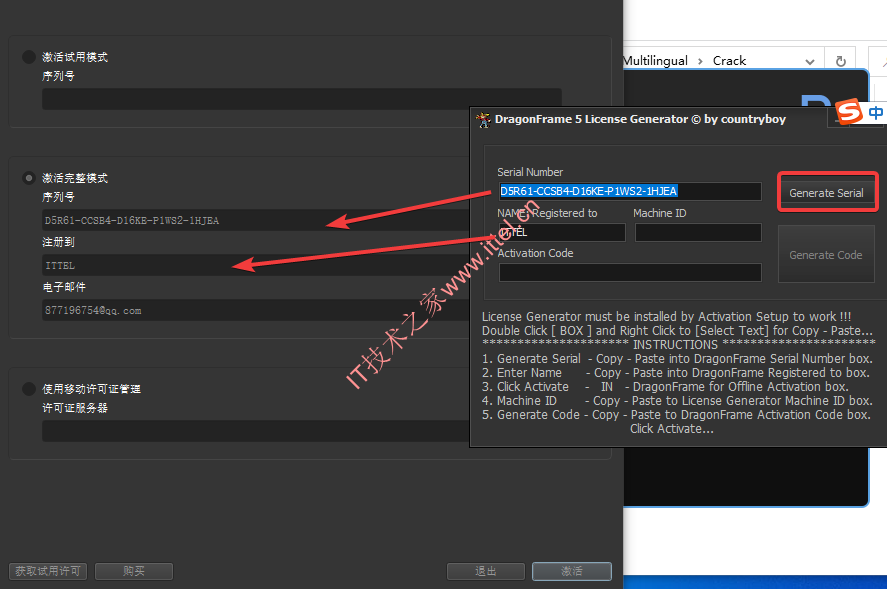Click the 注册到 field containing ITTEL
This screenshot has height=589, width=887.
(x=256, y=265)
